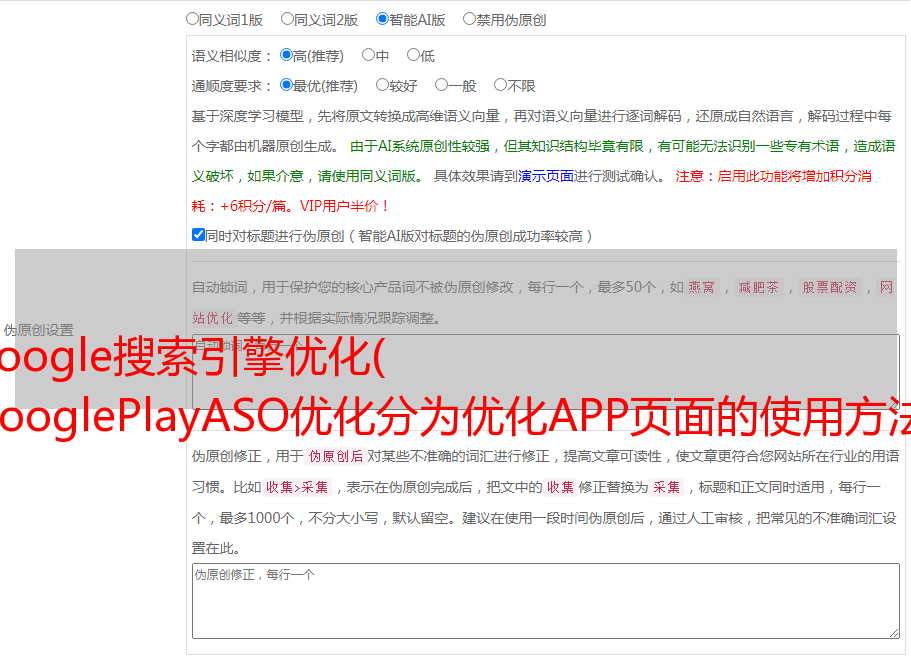Open the 演示页面 link

545,176
